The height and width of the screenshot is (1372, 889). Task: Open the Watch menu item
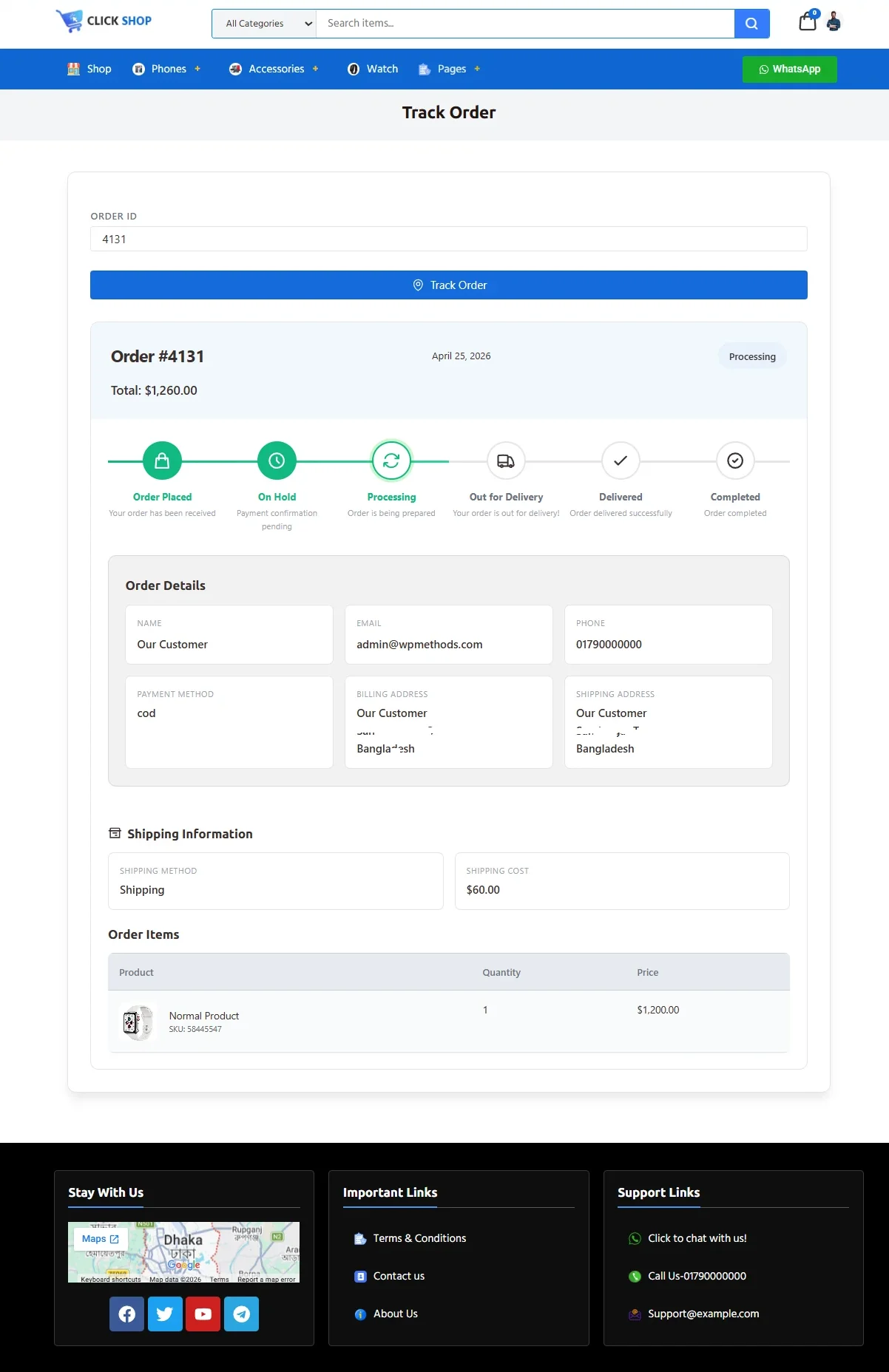(373, 69)
